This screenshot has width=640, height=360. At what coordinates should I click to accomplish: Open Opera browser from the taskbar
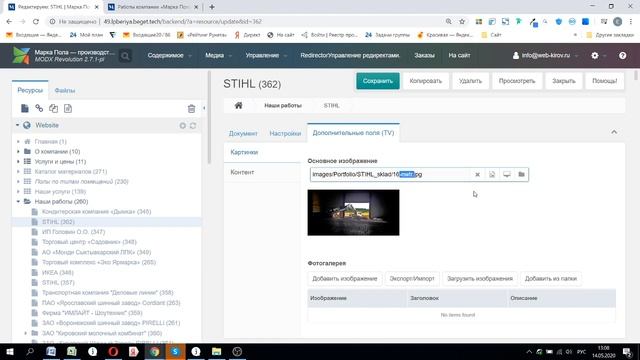coord(113,351)
